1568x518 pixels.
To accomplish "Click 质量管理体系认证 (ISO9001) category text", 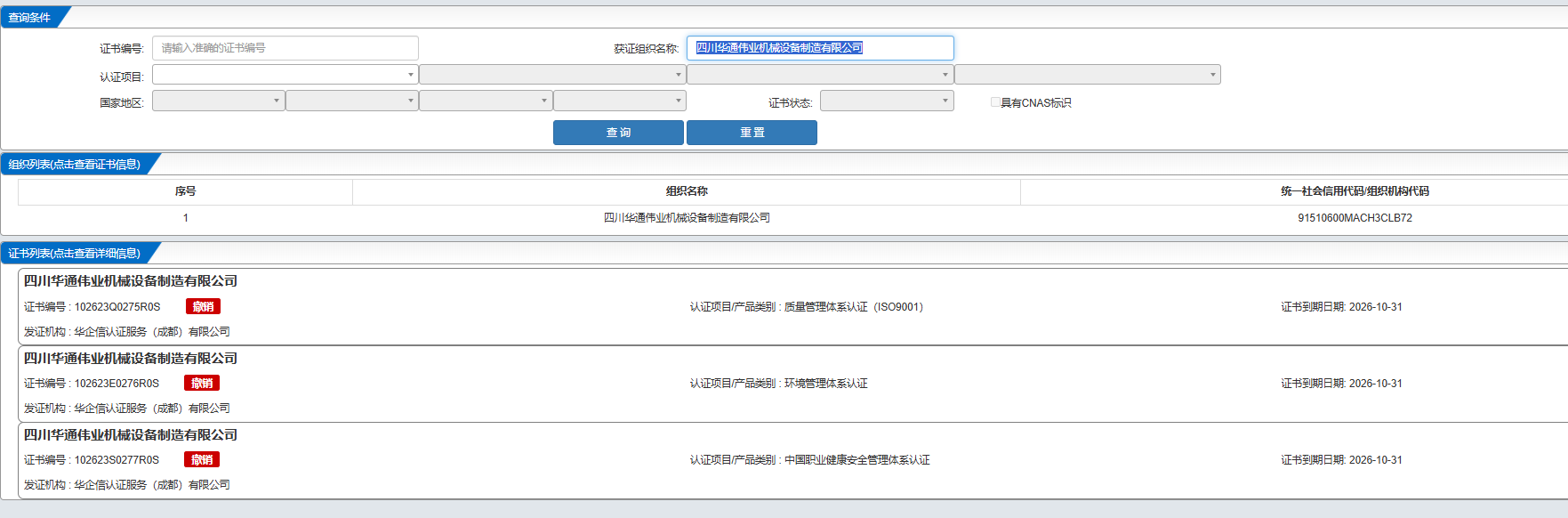I will [854, 307].
